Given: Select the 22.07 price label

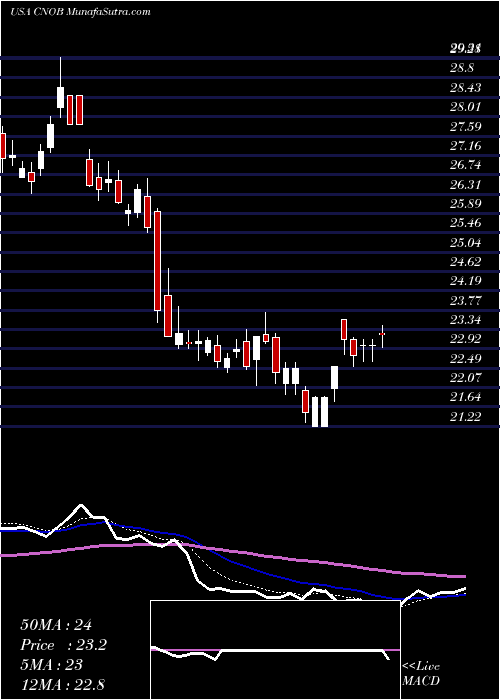Looking at the screenshot, I should pyautogui.click(x=466, y=378).
